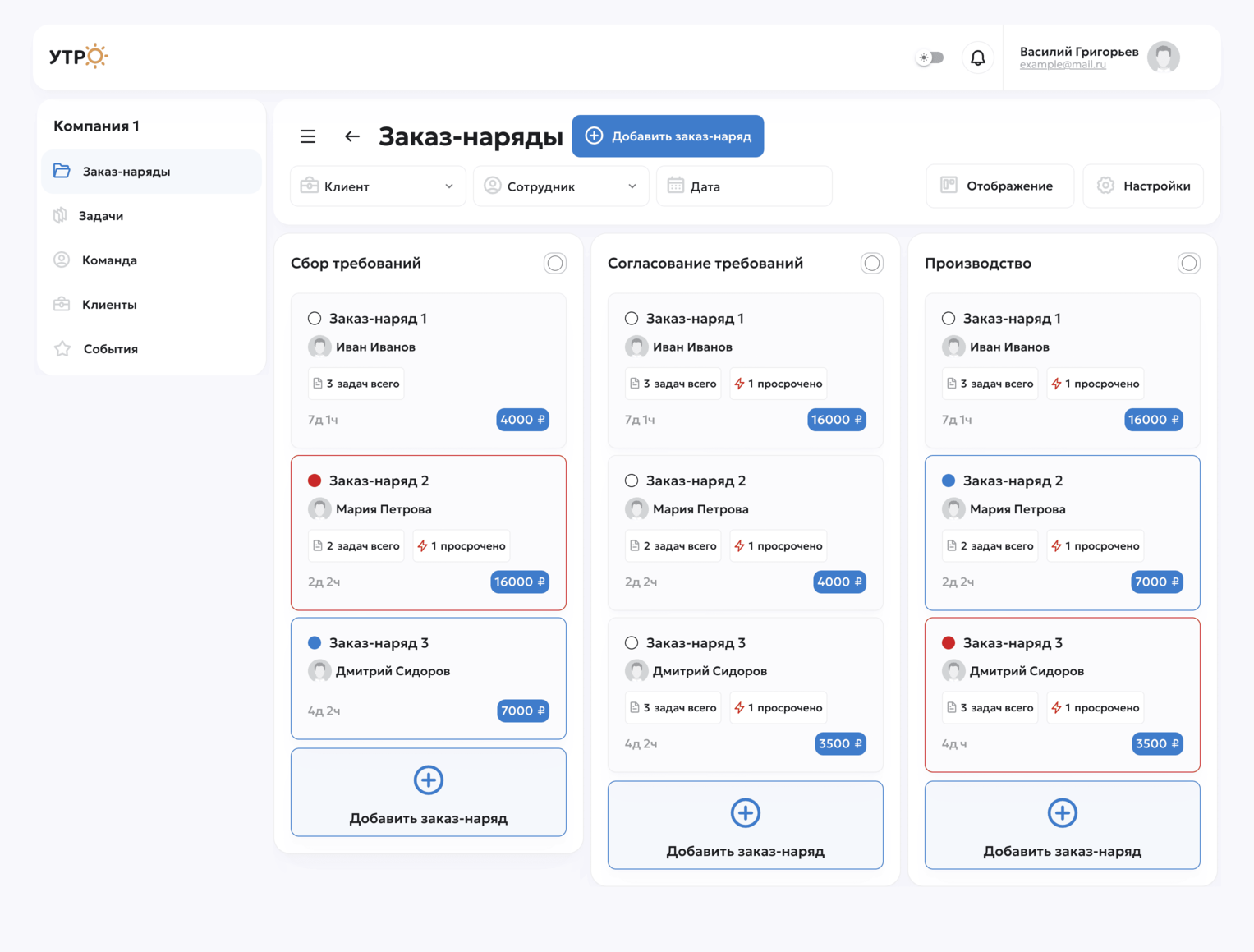Click the Дата date field
This screenshot has width=1254, height=952.
[744, 186]
